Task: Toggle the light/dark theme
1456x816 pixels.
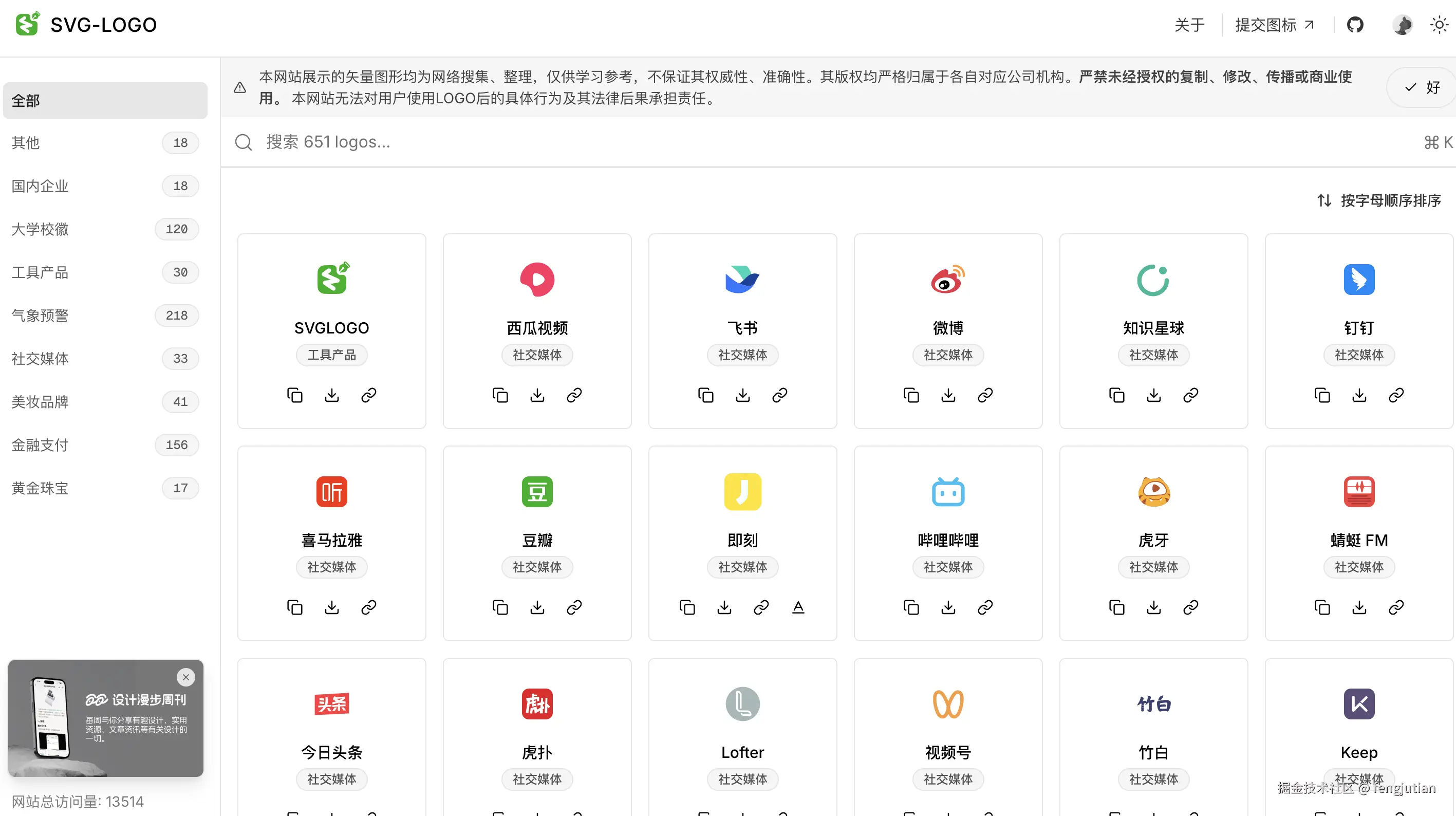Action: [1439, 25]
